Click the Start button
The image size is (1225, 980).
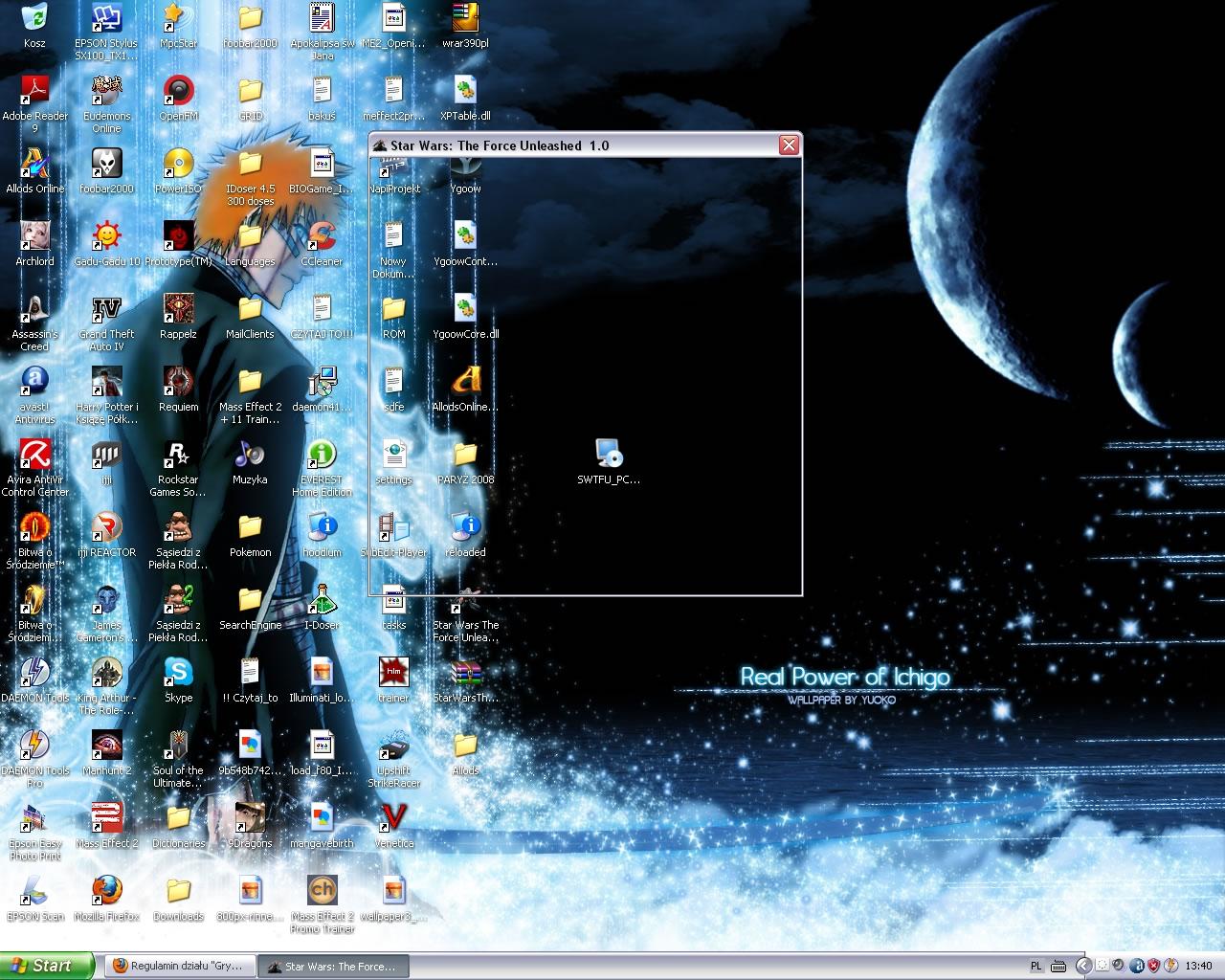click(48, 966)
